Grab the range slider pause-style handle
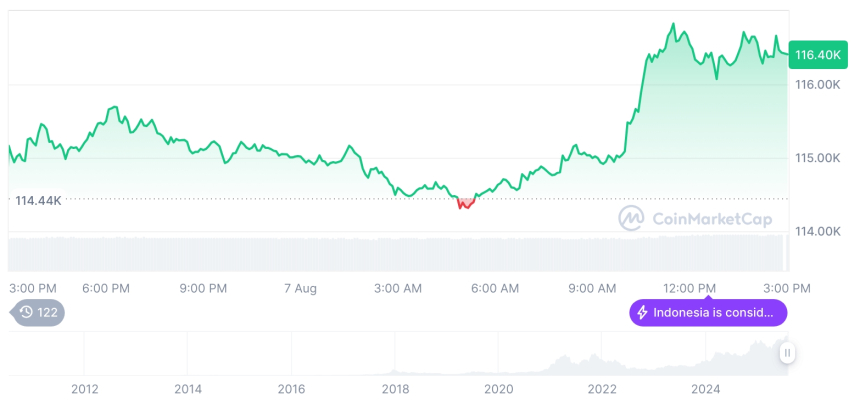 pyautogui.click(x=788, y=353)
